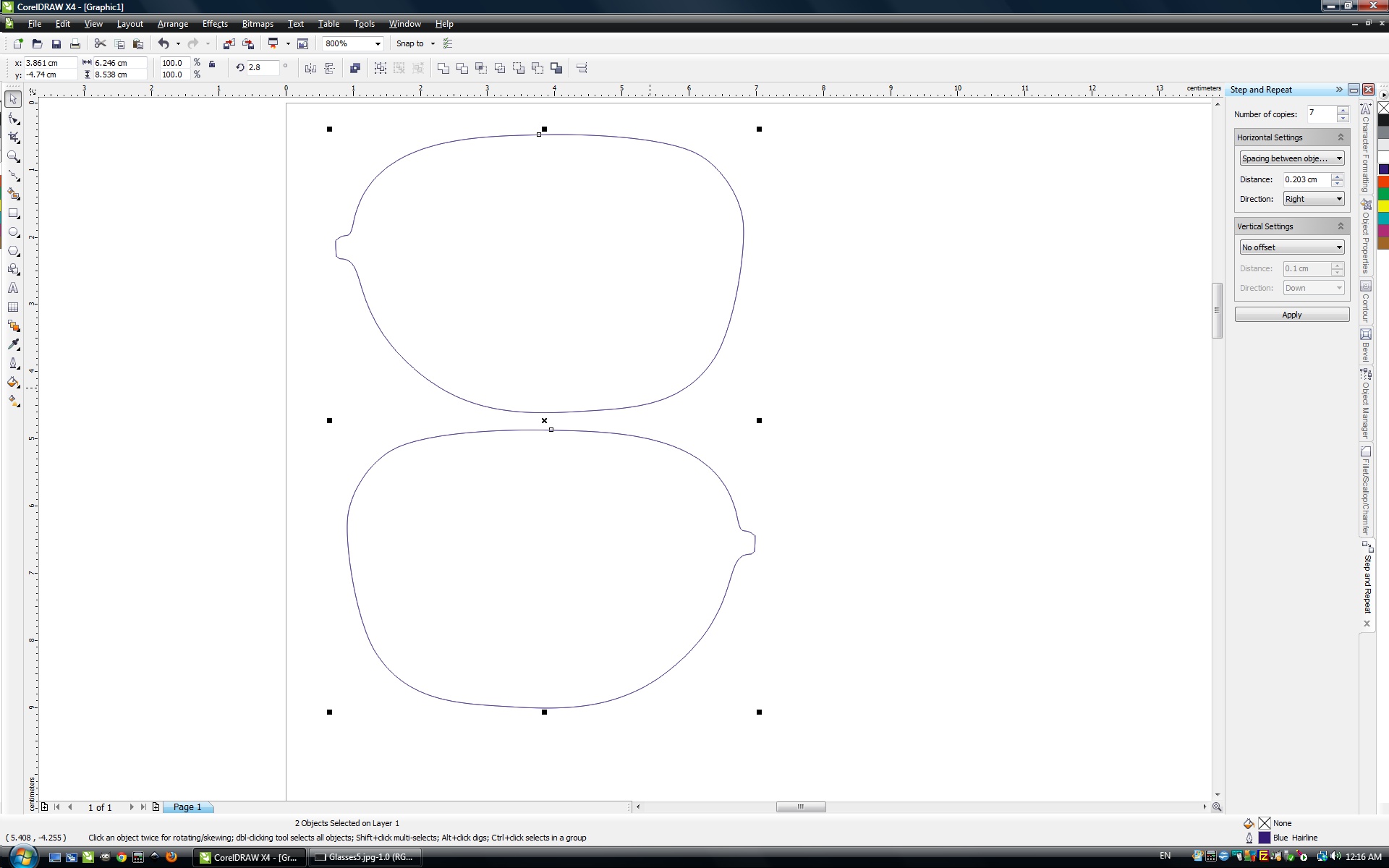Screen dimensions: 1389x868
Task: Open the Basic Shapes tool
Action: [13, 269]
